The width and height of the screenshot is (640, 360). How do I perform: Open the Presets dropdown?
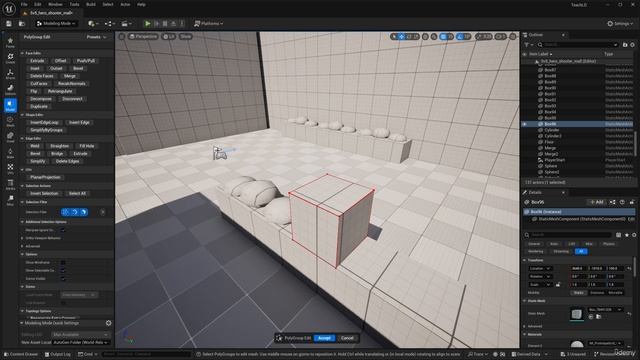pos(96,37)
